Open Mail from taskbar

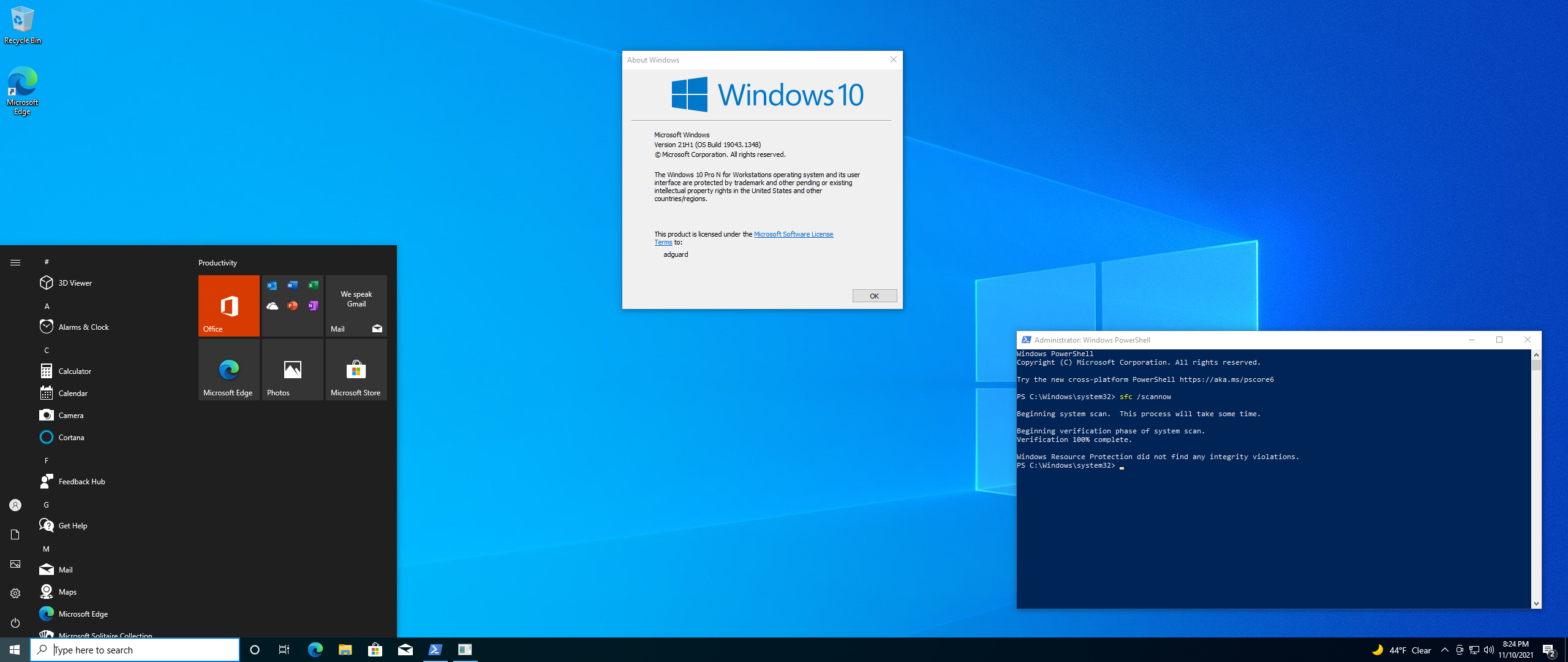click(x=405, y=650)
